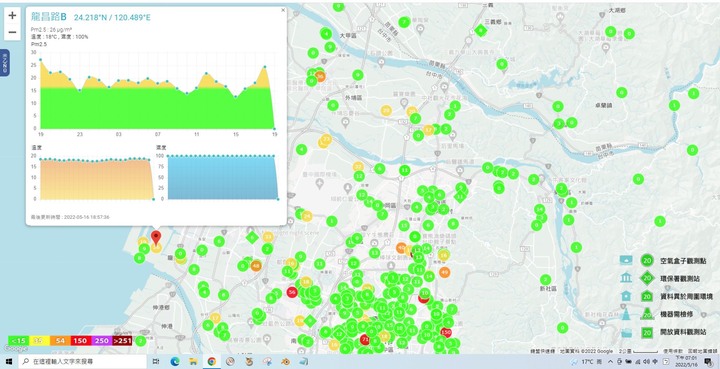This screenshot has height=369, width=720.
Task: Select the red 150 station marker
Action: [445, 332]
